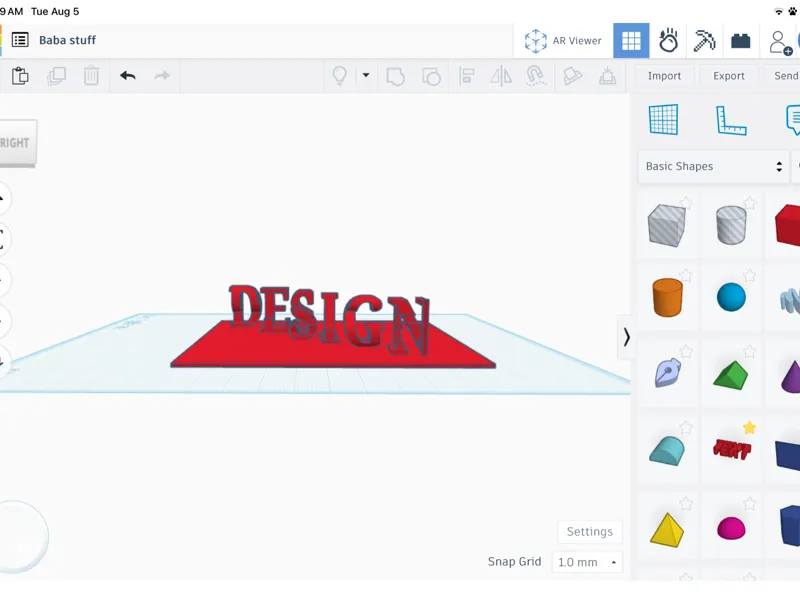
Task: Select the Mirror tool
Action: (501, 76)
